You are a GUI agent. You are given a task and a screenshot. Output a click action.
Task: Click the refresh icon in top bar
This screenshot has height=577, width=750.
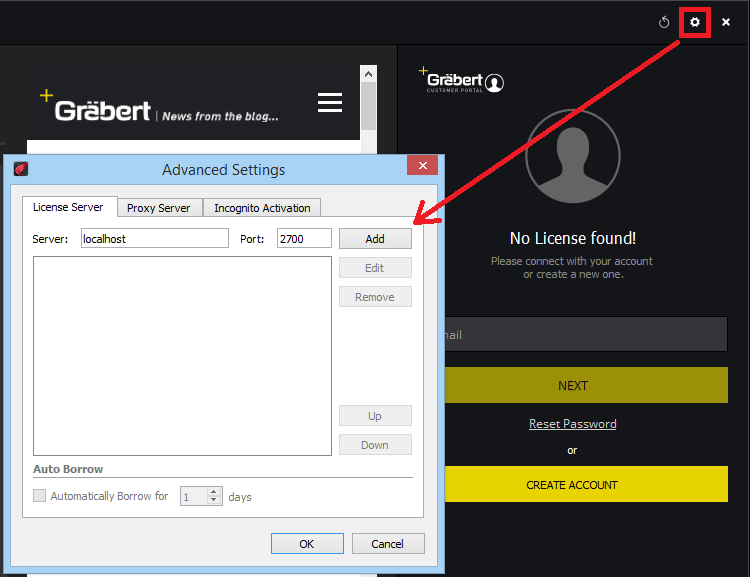click(x=664, y=22)
